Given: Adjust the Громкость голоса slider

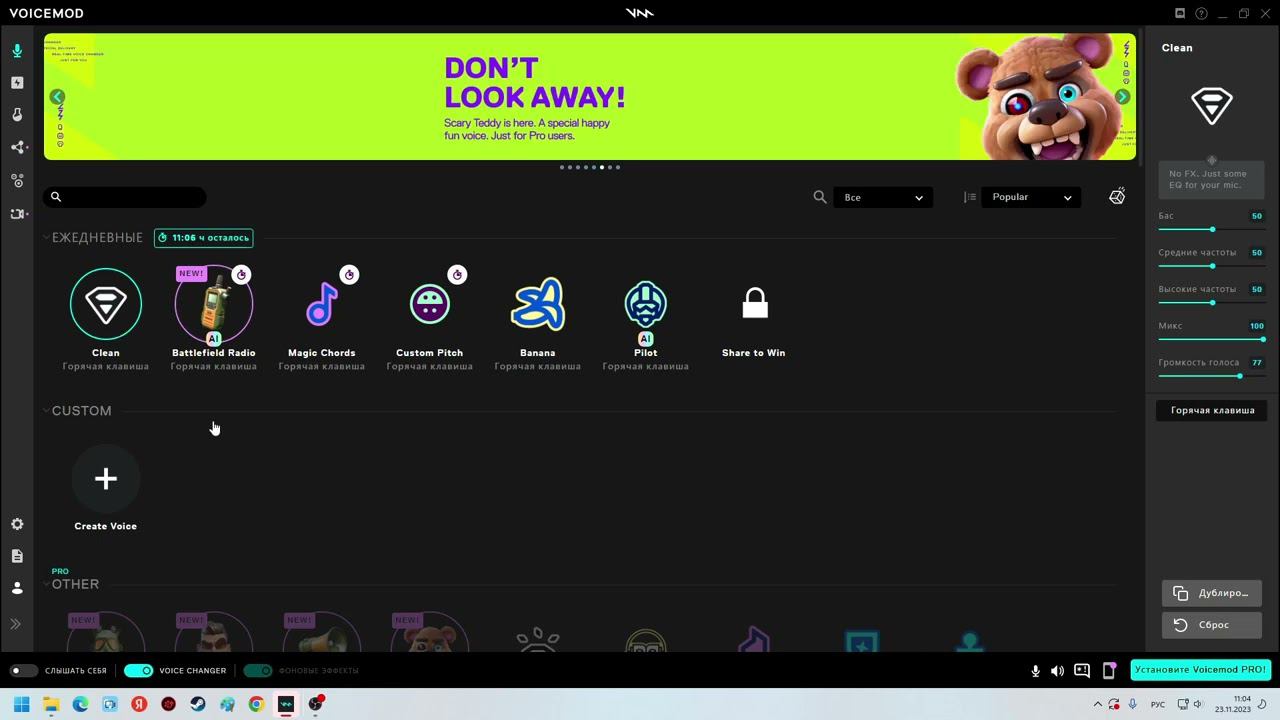Looking at the screenshot, I should pyautogui.click(x=1212, y=376).
